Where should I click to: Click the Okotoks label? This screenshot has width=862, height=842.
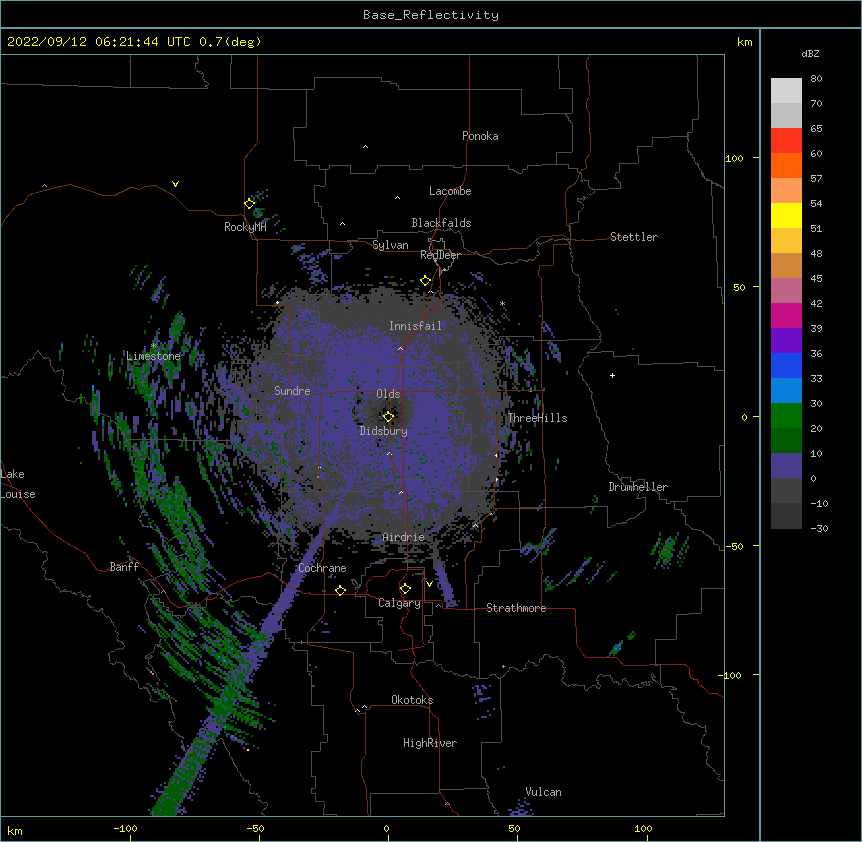point(412,700)
